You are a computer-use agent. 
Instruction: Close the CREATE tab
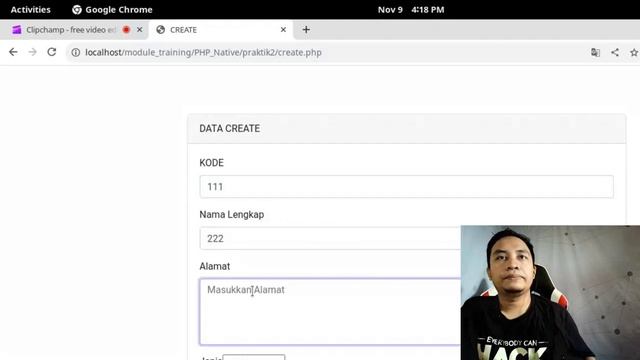point(283,30)
